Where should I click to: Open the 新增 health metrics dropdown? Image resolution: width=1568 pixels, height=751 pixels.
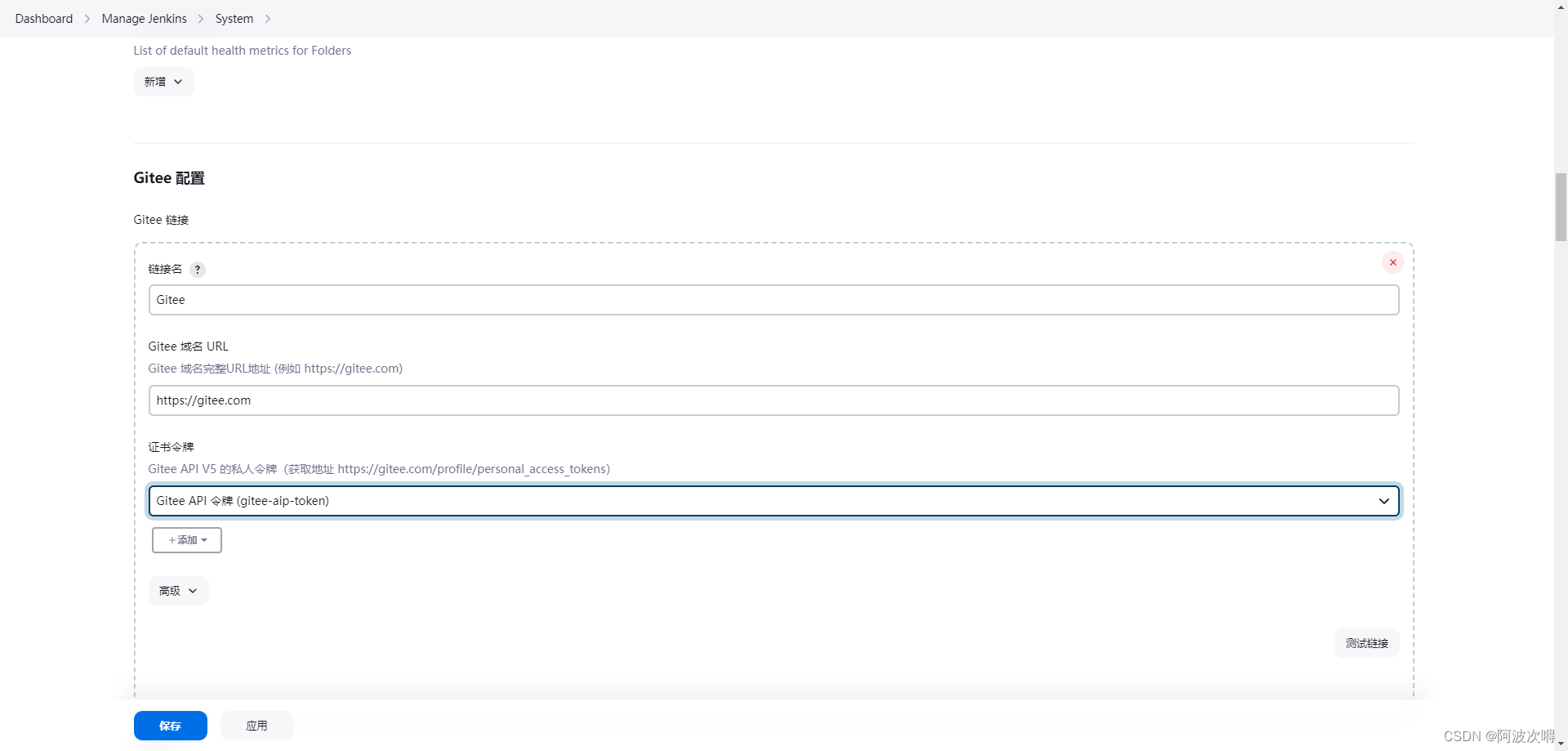(x=163, y=82)
